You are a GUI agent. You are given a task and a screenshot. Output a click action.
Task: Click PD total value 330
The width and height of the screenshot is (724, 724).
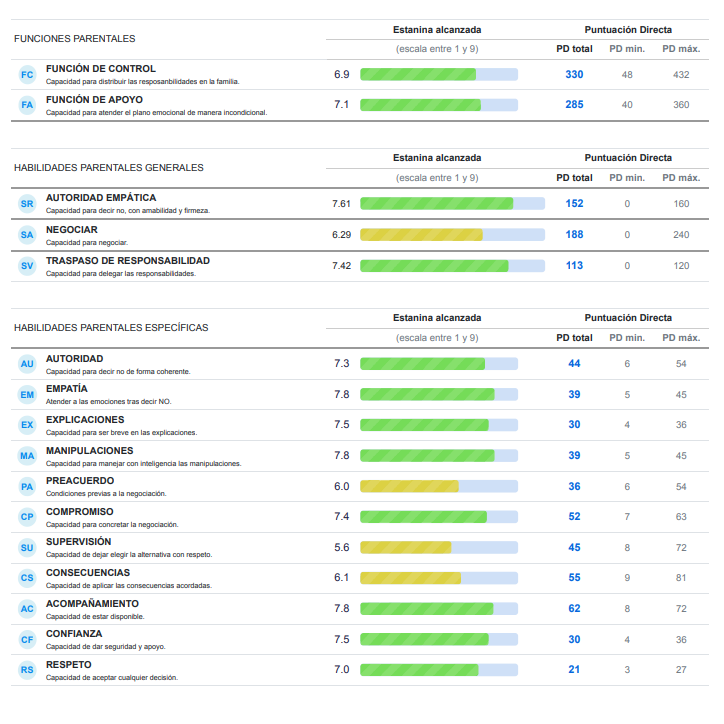pos(574,75)
